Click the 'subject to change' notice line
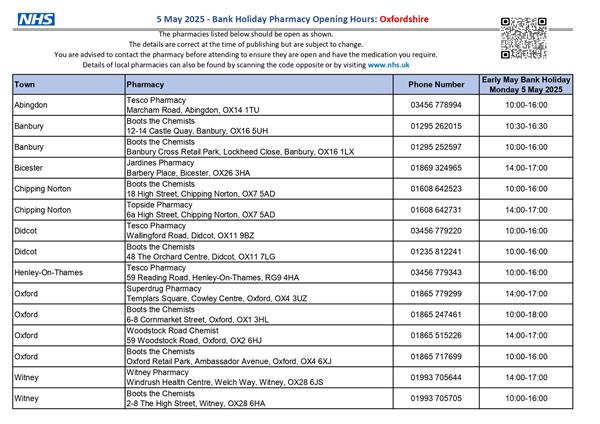This screenshot has height=424, width=600. point(246,44)
